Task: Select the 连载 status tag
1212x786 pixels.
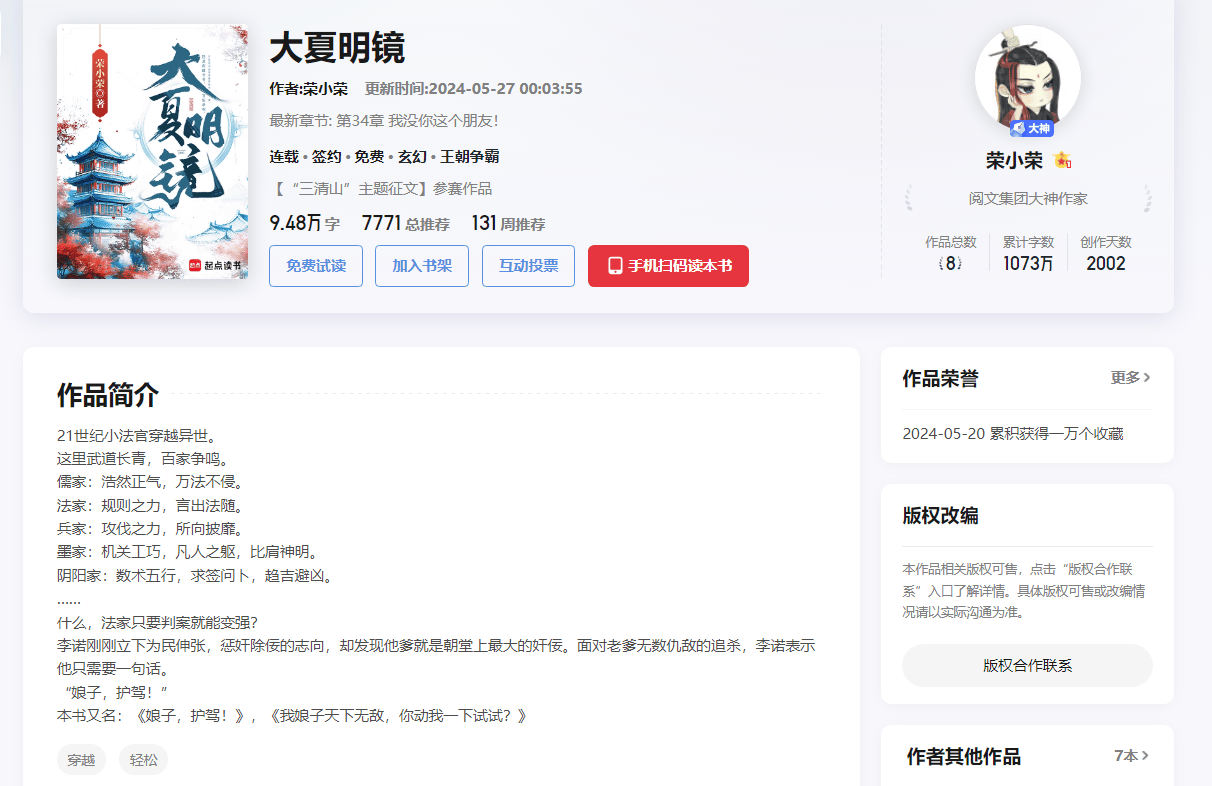Action: [284, 156]
